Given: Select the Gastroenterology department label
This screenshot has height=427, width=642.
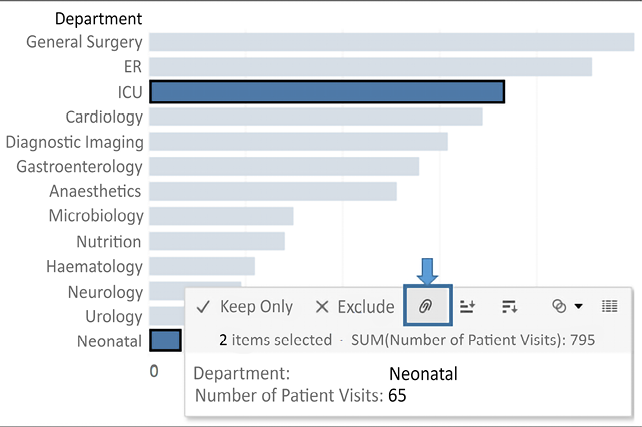Looking at the screenshot, I should tap(79, 166).
